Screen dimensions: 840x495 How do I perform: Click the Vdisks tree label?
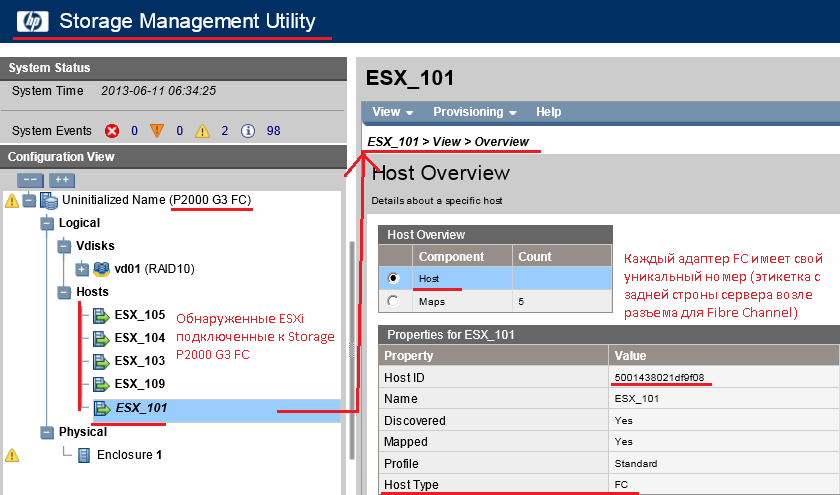95,246
